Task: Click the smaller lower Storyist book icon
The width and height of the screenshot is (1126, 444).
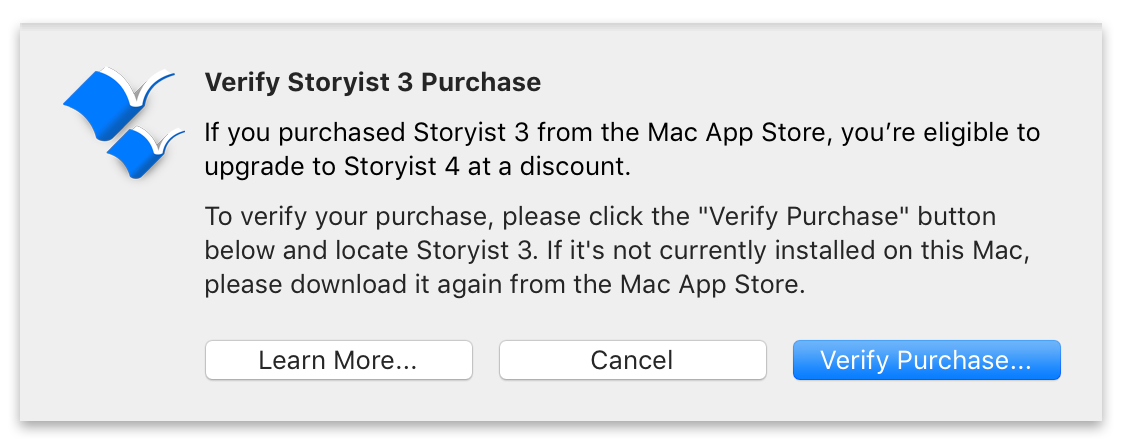Action: tap(146, 151)
